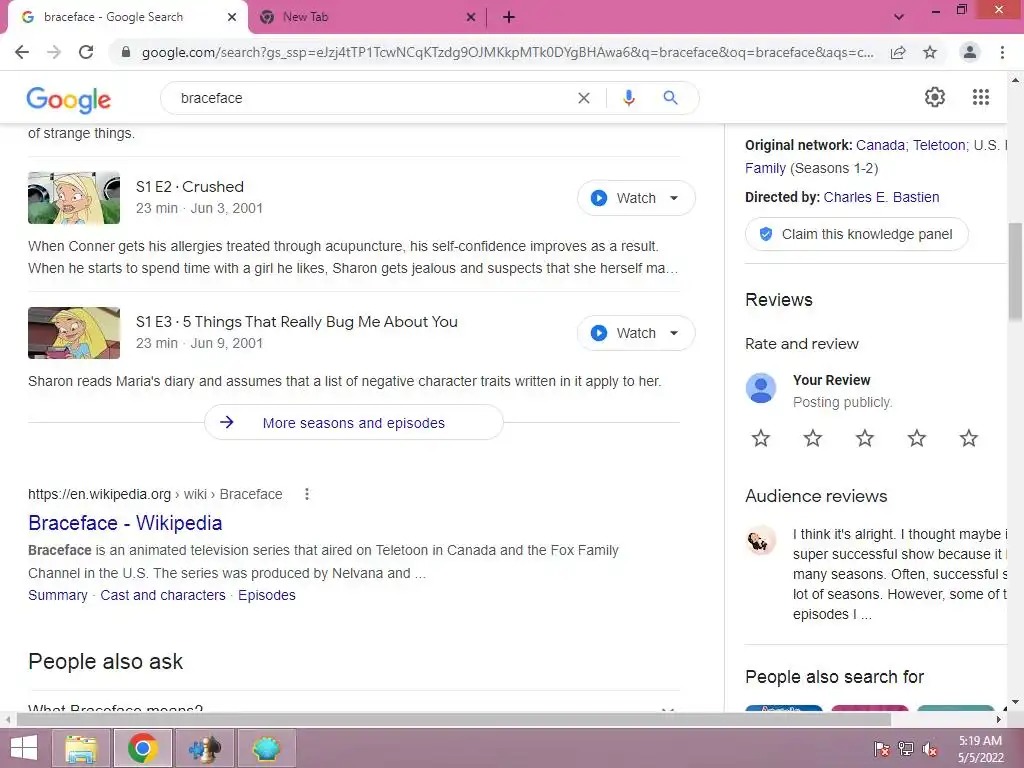The width and height of the screenshot is (1024, 768).
Task: Open Chrome three-dot menu
Action: (1002, 52)
